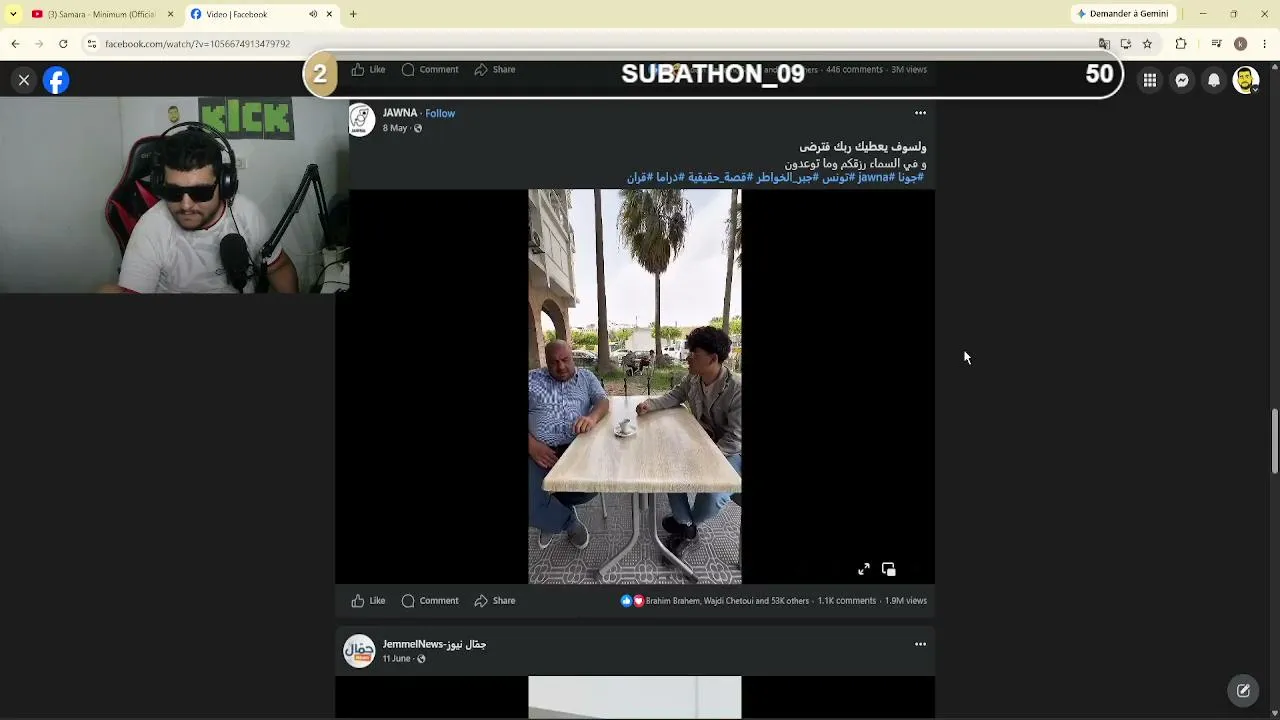Open a new browser tab
The width and height of the screenshot is (1280, 720).
click(x=353, y=14)
